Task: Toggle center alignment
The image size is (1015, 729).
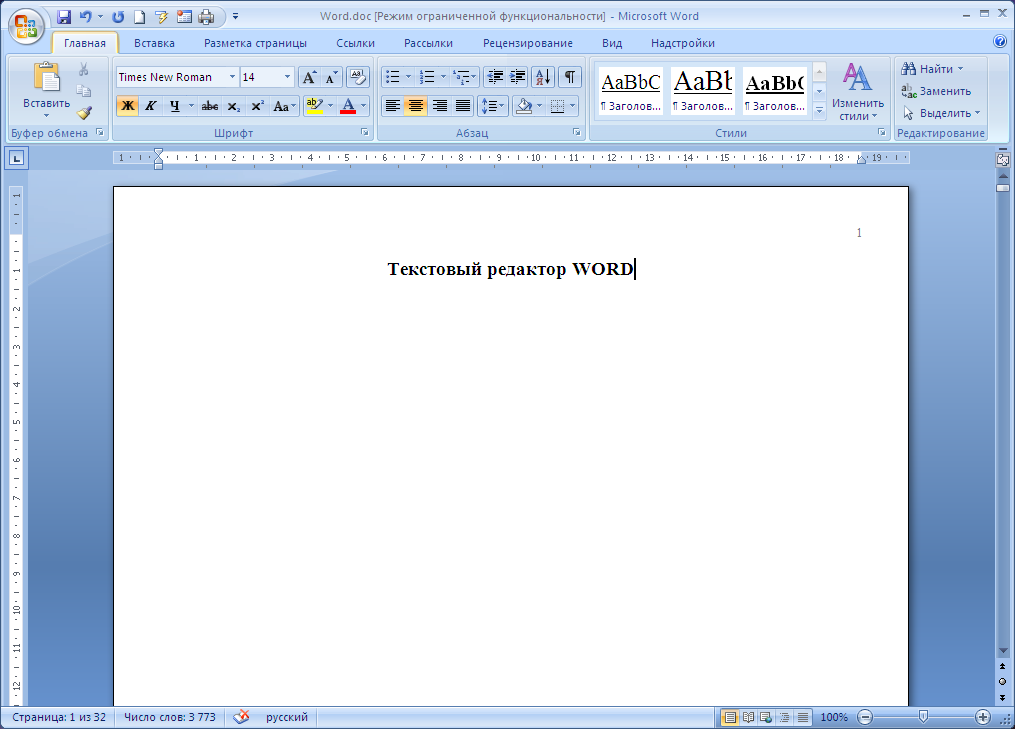Action: point(416,106)
